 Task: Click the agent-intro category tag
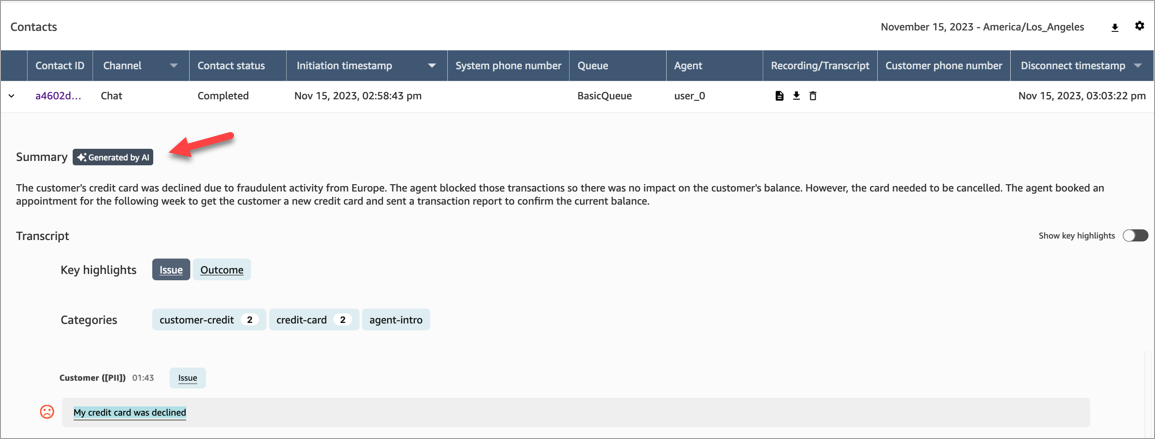(x=396, y=320)
